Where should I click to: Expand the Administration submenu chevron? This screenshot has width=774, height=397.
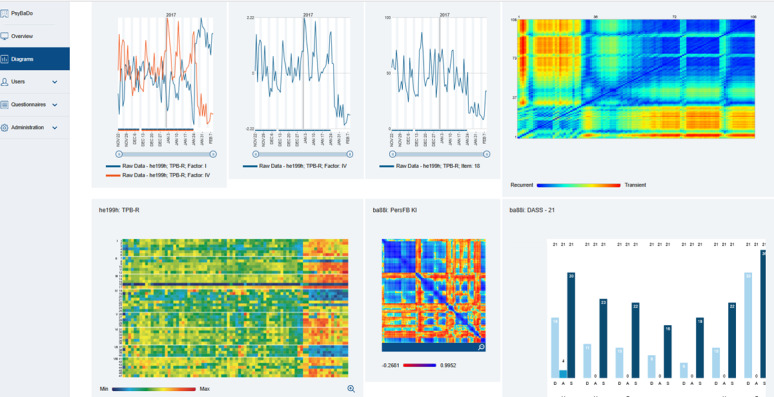[55, 127]
